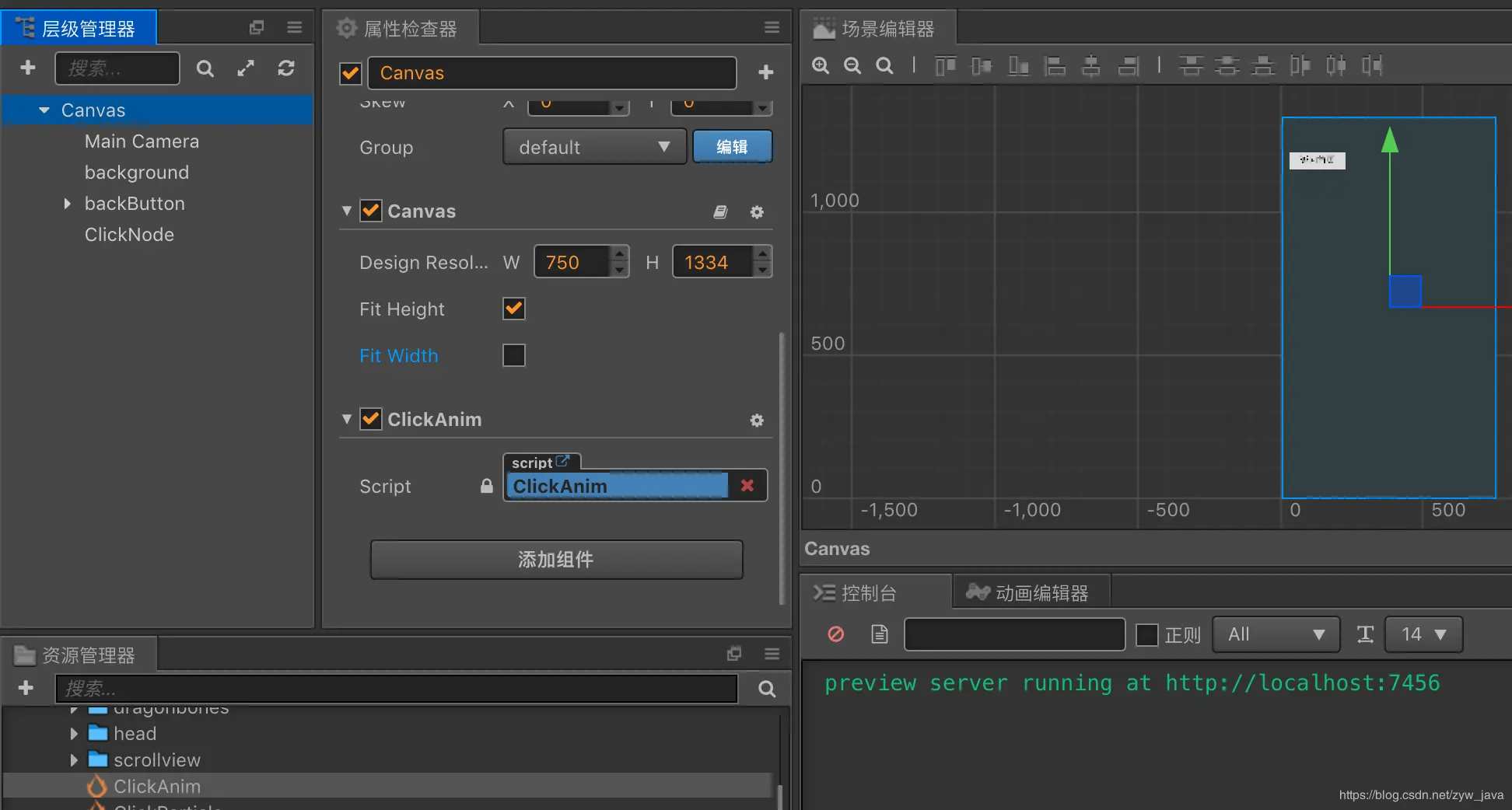Select the Main Camera node
Screen dimensions: 1512x810
[142, 141]
